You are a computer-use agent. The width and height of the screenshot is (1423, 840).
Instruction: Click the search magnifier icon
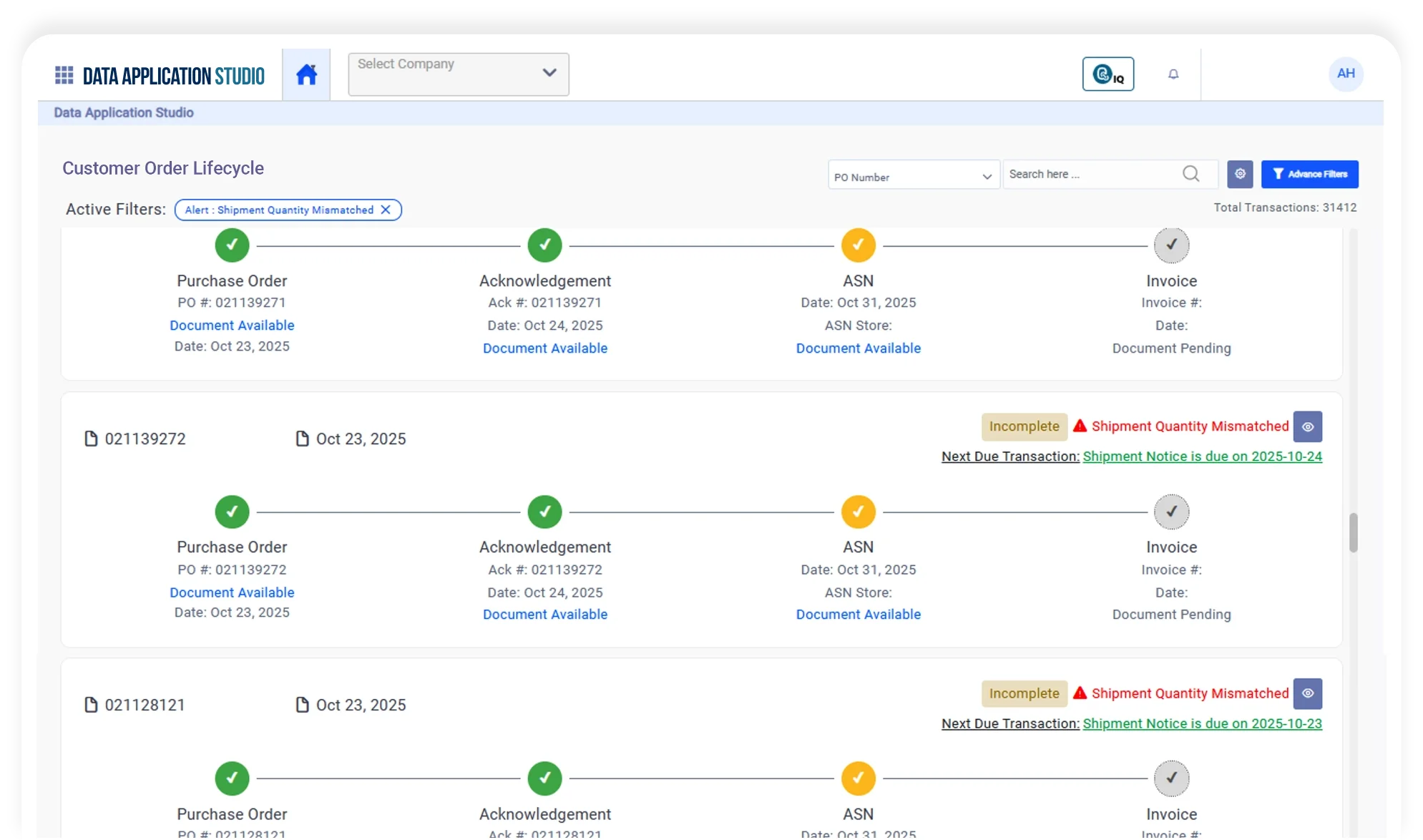click(x=1190, y=174)
